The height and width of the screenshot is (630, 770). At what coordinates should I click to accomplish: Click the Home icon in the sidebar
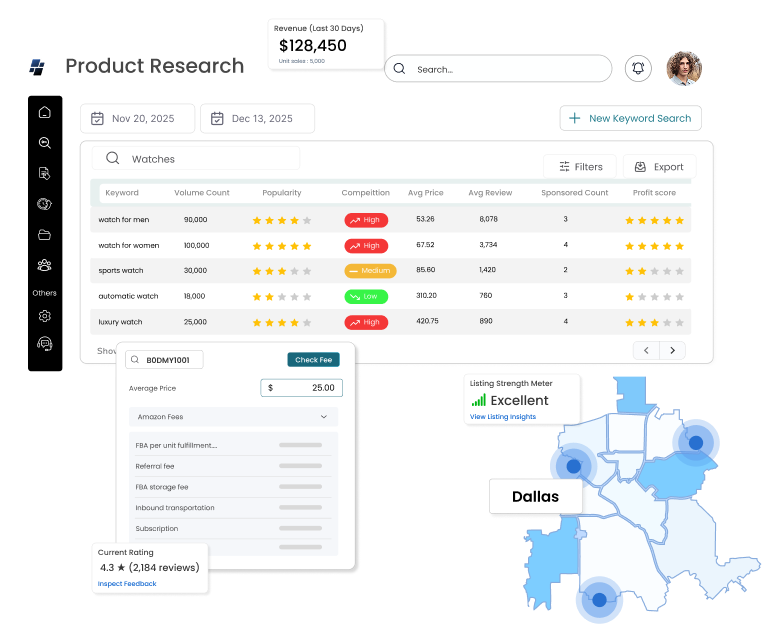(x=45, y=112)
